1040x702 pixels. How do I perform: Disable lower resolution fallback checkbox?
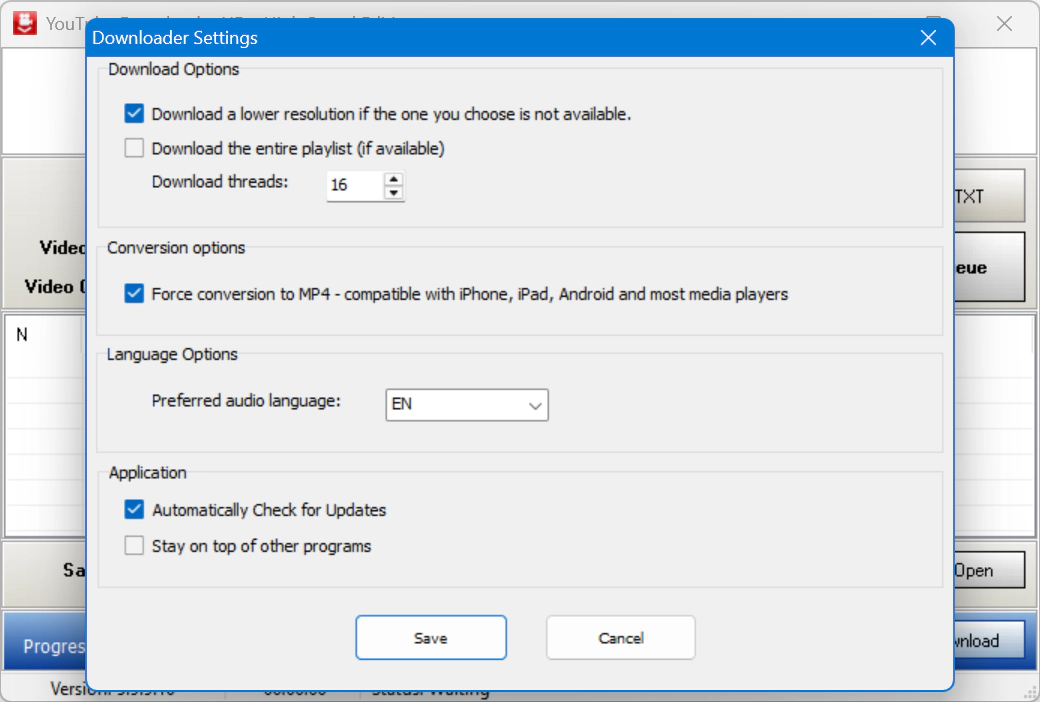(x=134, y=114)
